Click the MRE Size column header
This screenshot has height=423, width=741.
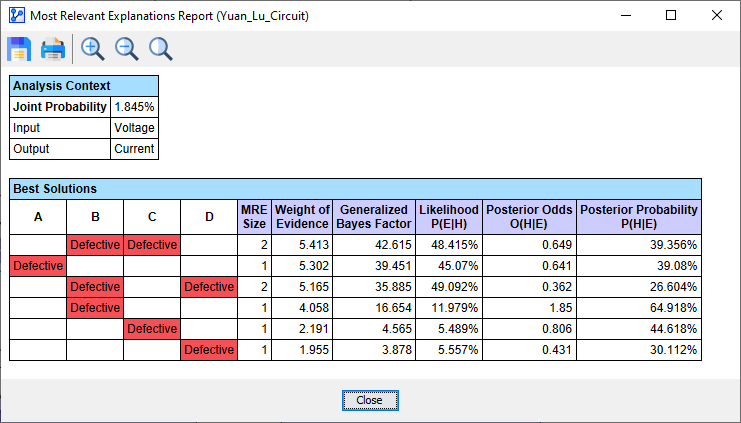pyautogui.click(x=254, y=217)
